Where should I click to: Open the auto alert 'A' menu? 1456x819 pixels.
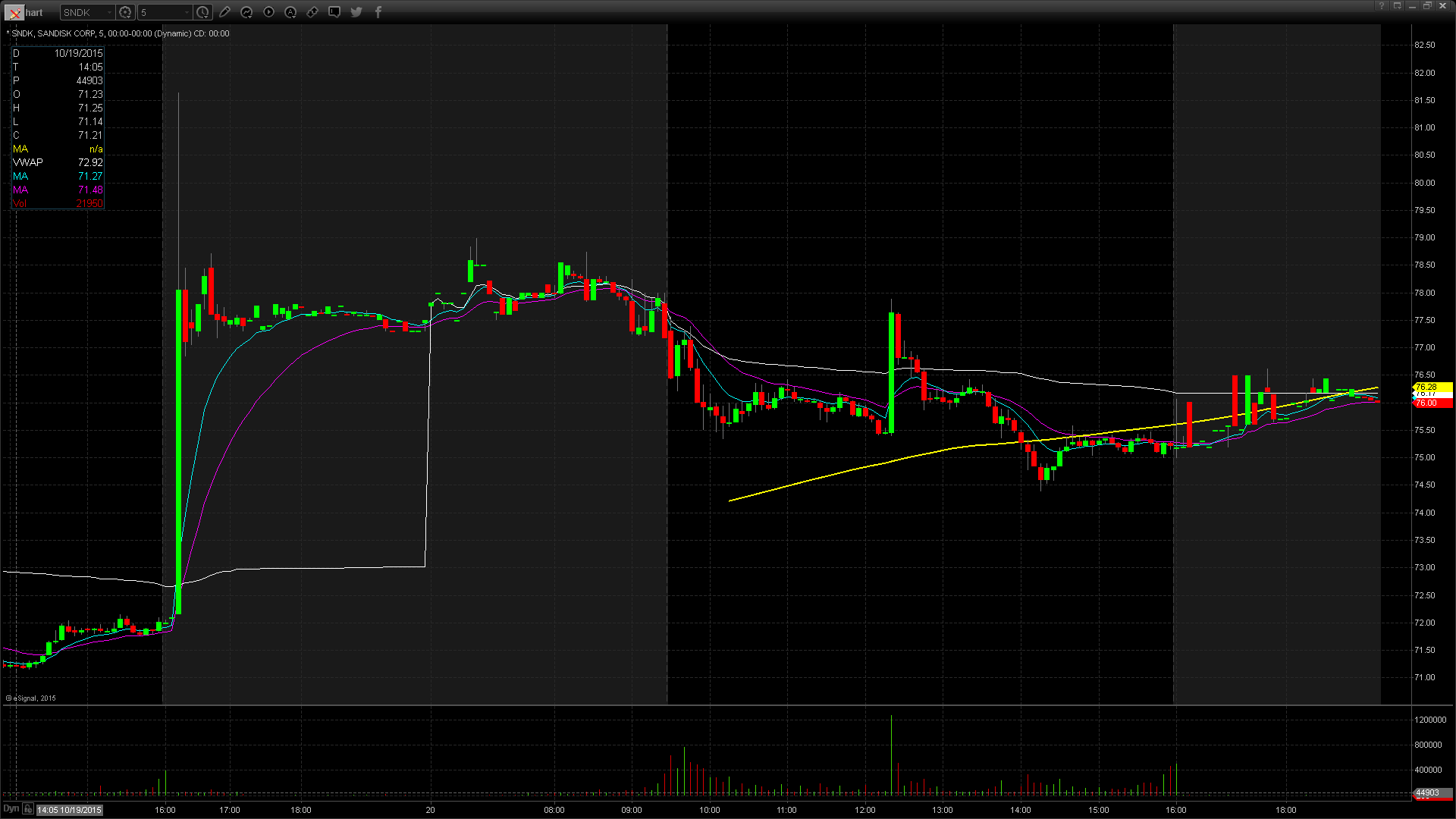tap(290, 12)
